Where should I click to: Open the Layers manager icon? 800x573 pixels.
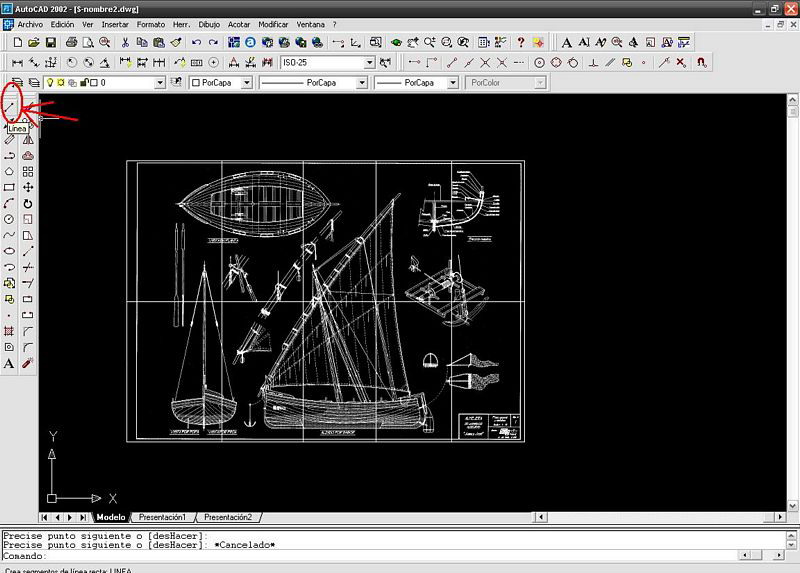point(34,83)
